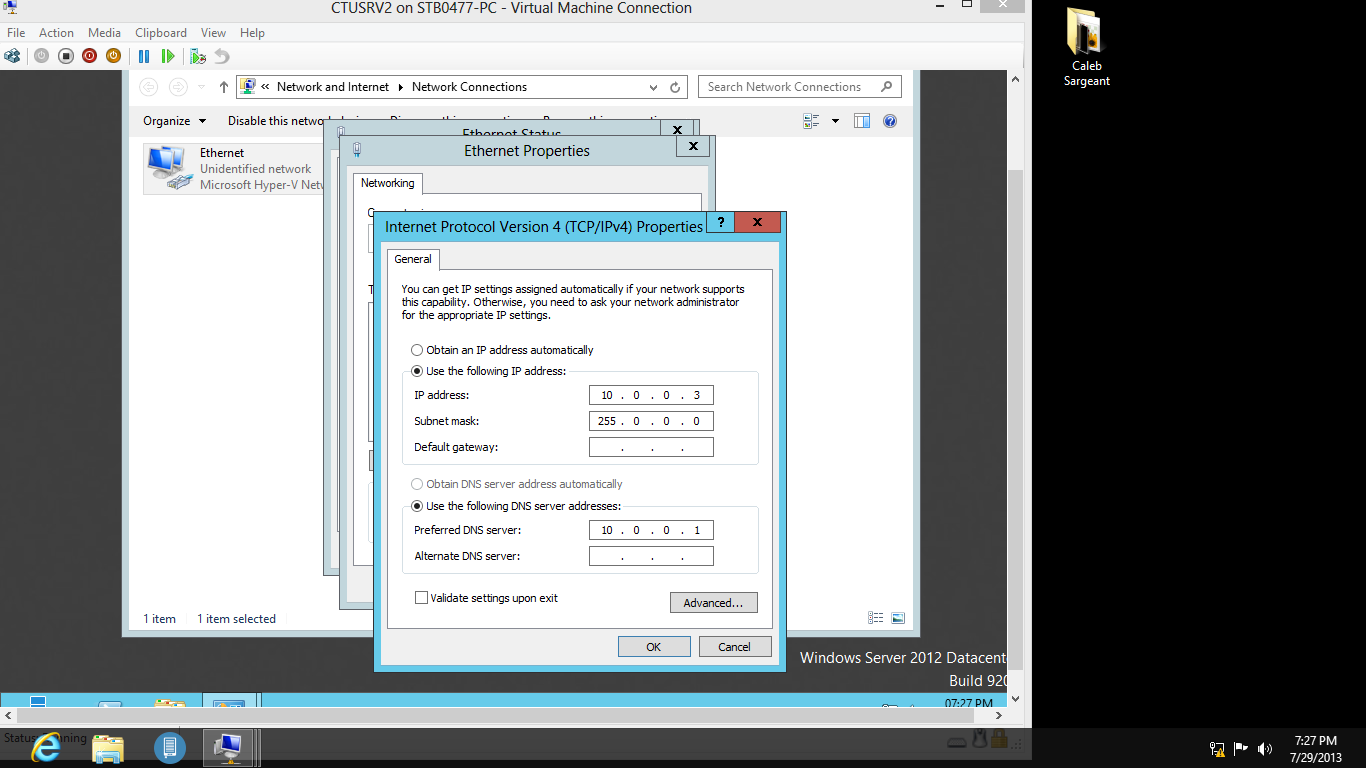This screenshot has width=1366, height=768.
Task: Click the volume speaker tray icon
Action: coord(1265,748)
